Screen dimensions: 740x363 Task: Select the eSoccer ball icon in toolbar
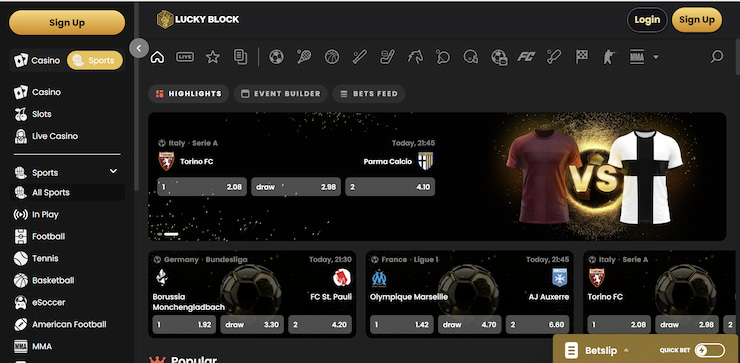(499, 57)
